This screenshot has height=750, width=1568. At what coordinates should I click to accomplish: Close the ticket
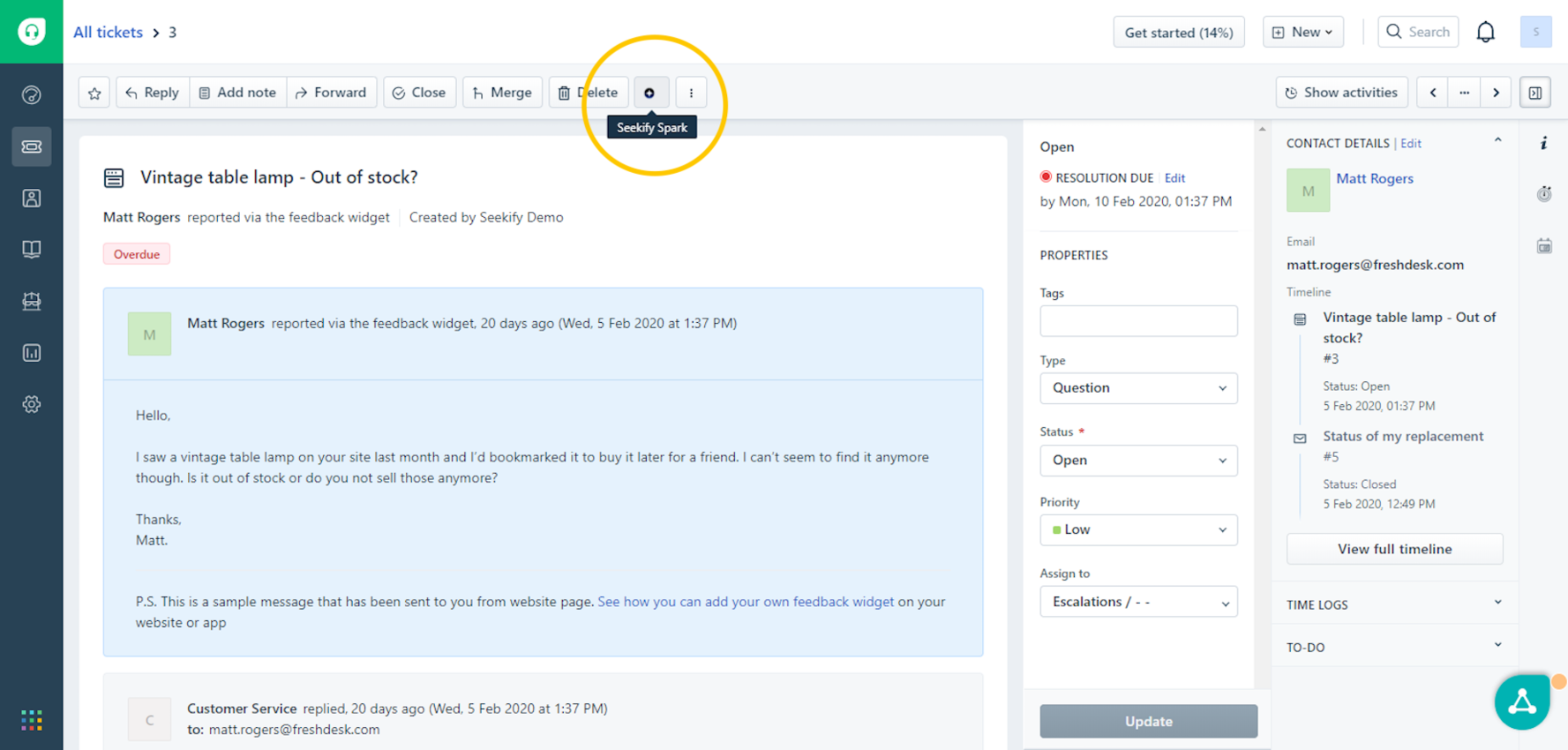tap(419, 93)
